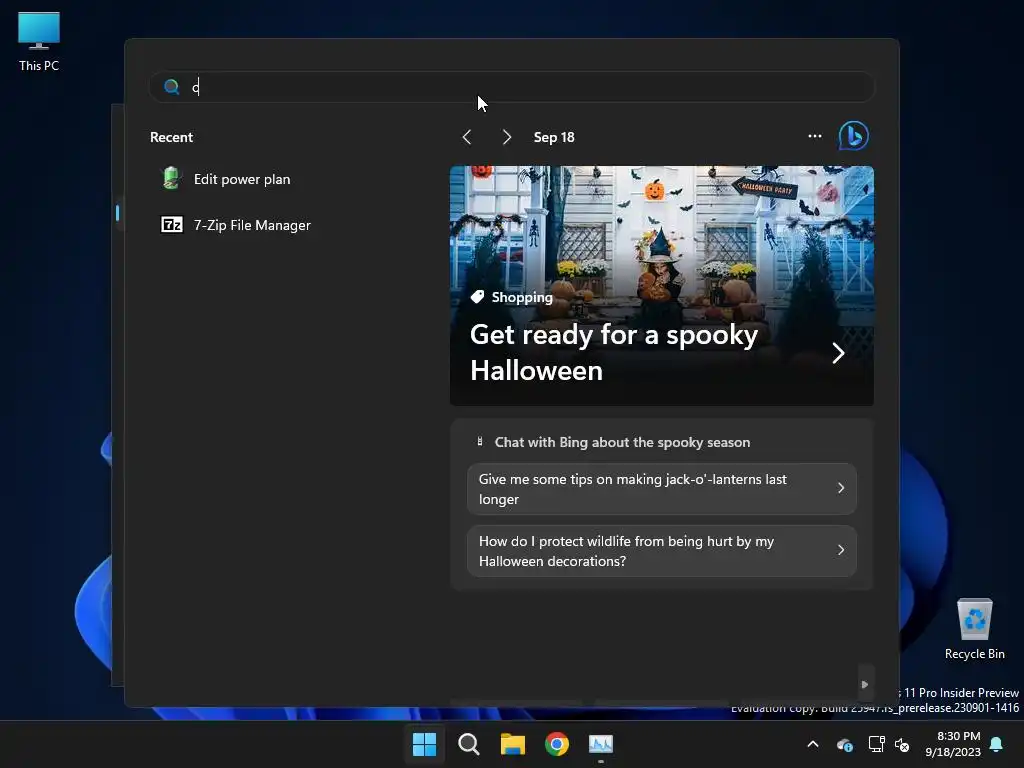Click the magnifier icon in the search box
The height and width of the screenshot is (768, 1024).
(x=172, y=87)
